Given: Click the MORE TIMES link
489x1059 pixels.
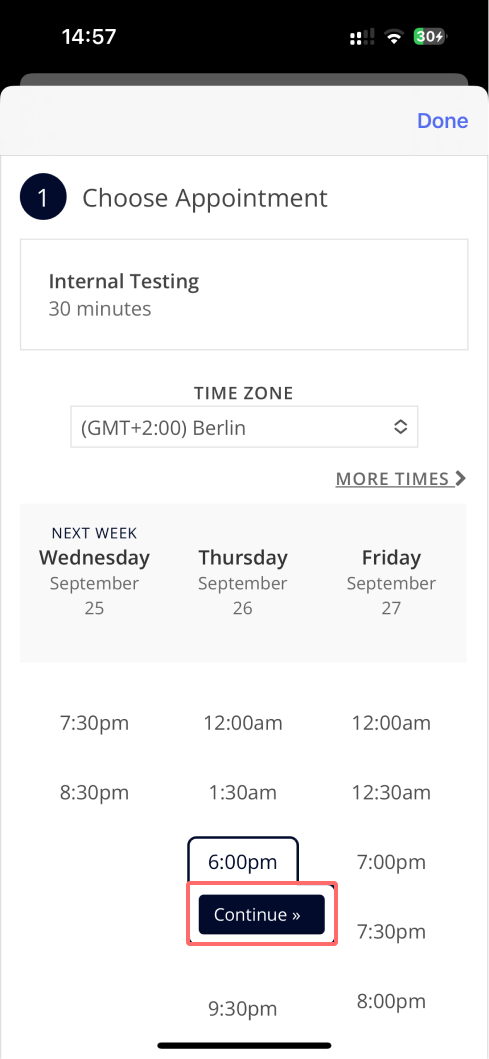Looking at the screenshot, I should pos(392,479).
